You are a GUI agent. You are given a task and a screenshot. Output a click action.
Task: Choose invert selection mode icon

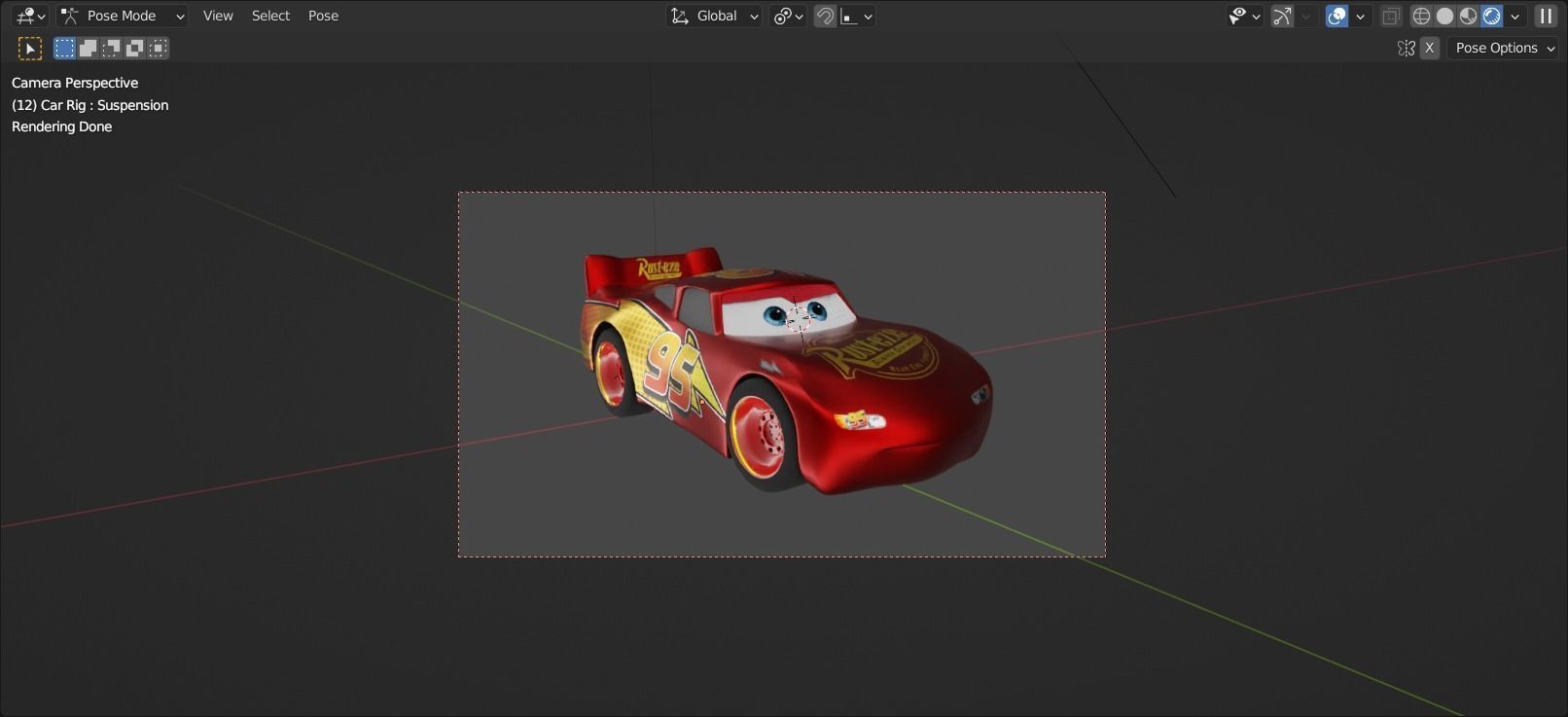click(x=135, y=48)
